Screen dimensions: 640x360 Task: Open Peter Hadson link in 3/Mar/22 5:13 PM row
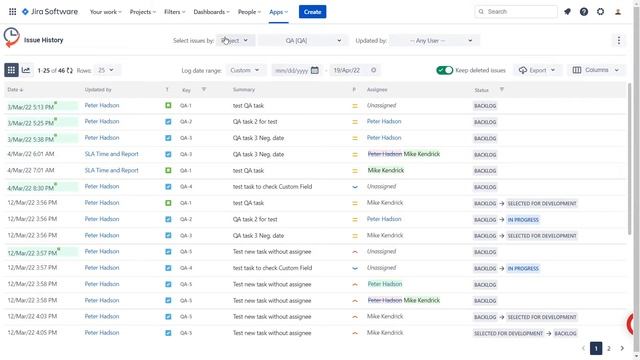coord(102,105)
